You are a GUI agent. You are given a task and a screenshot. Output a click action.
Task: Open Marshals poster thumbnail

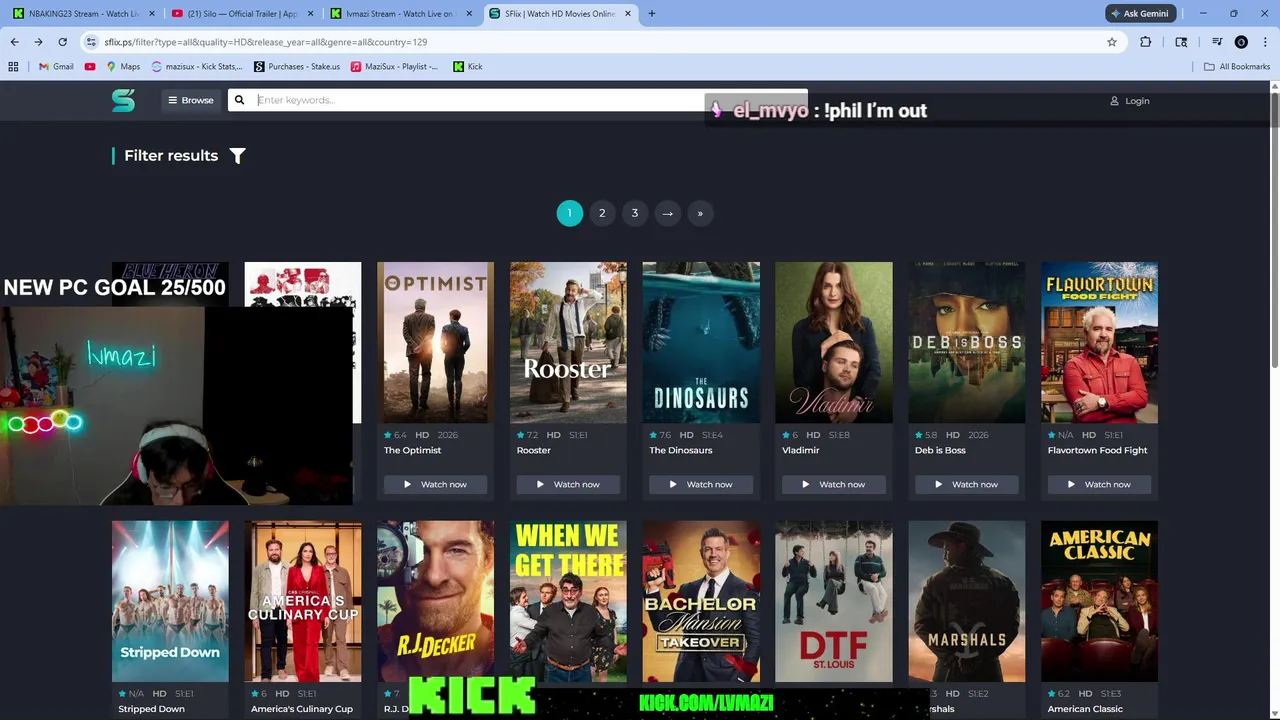[x=966, y=601]
